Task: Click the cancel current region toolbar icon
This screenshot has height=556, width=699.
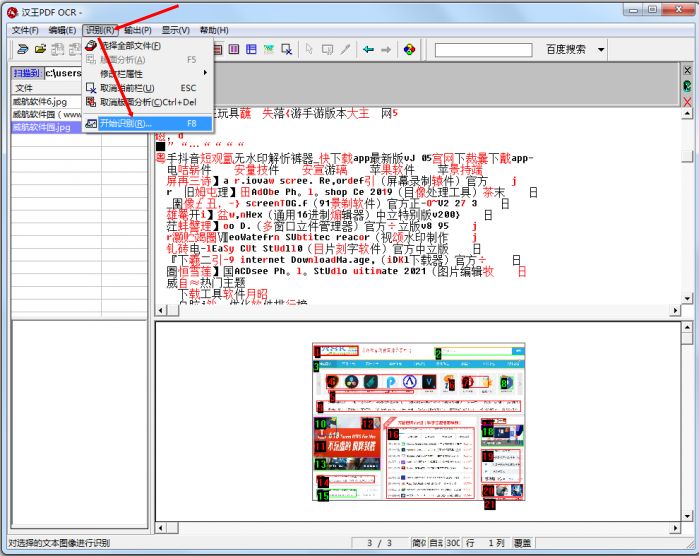Action: (287, 49)
